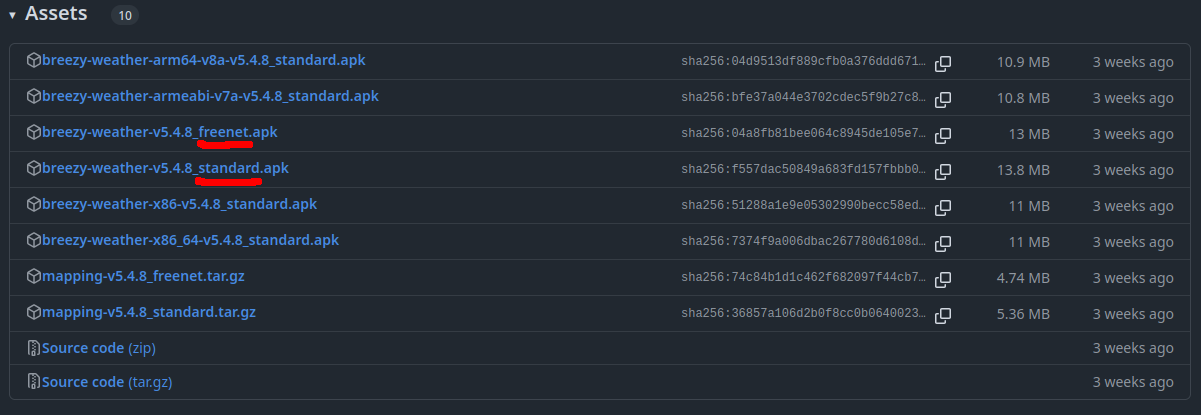Download breezy-weather-x86_64-v5.4.8_standard.apk
Screen dimensions: 1201x415
(x=191, y=240)
